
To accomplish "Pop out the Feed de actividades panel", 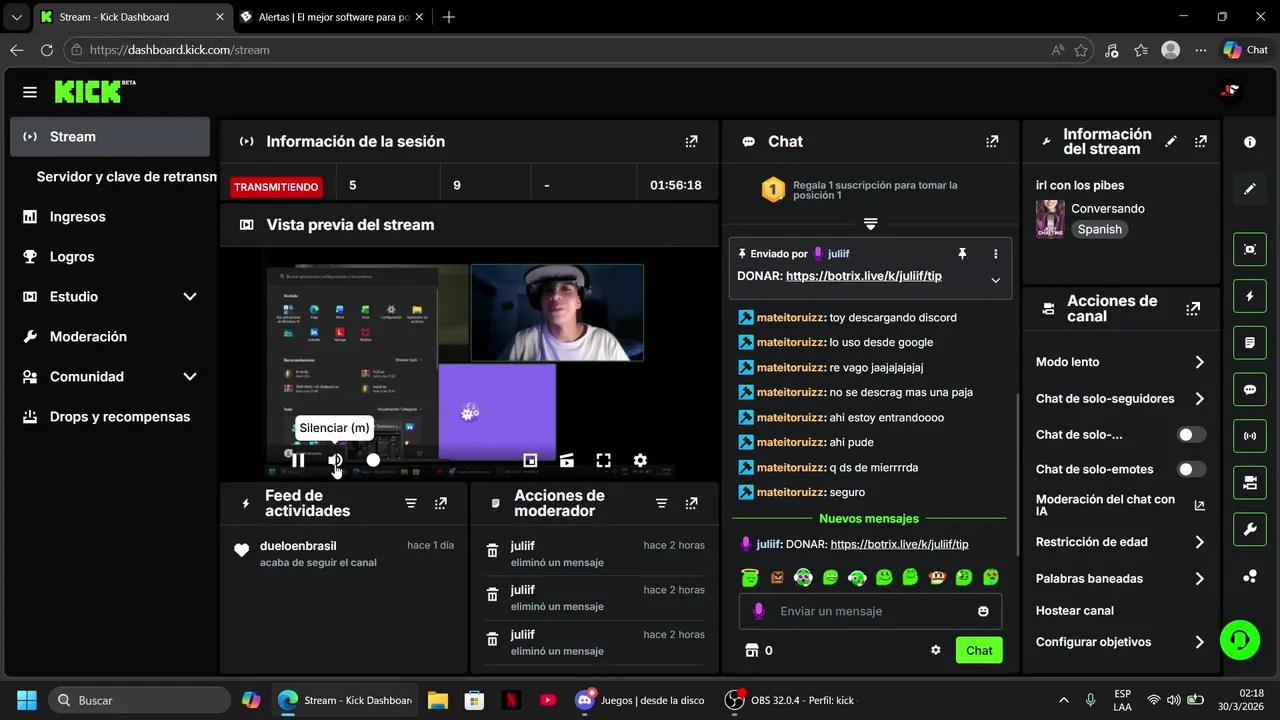I will (x=441, y=503).
